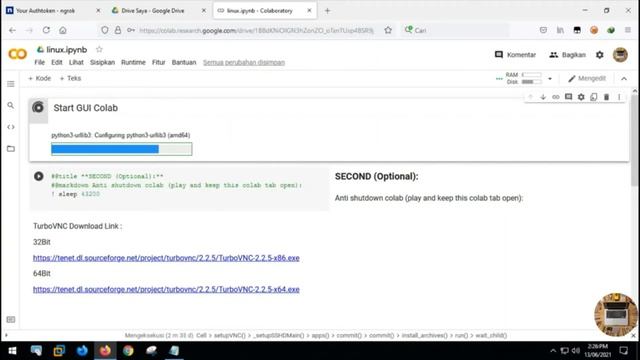Add a new code cell with + Kode
The width and height of the screenshot is (640, 360).
click(40, 78)
